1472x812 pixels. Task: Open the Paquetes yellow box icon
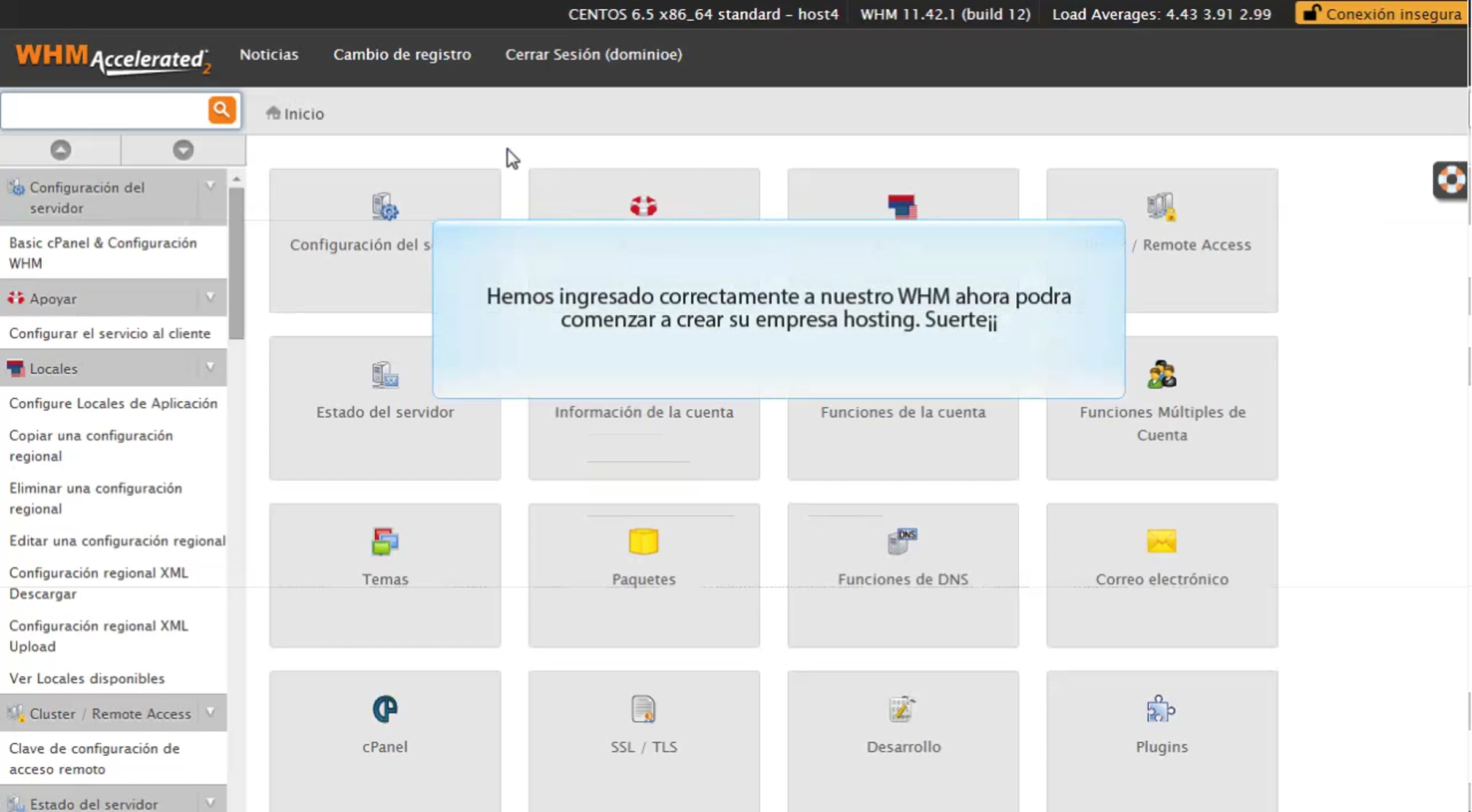click(x=643, y=542)
